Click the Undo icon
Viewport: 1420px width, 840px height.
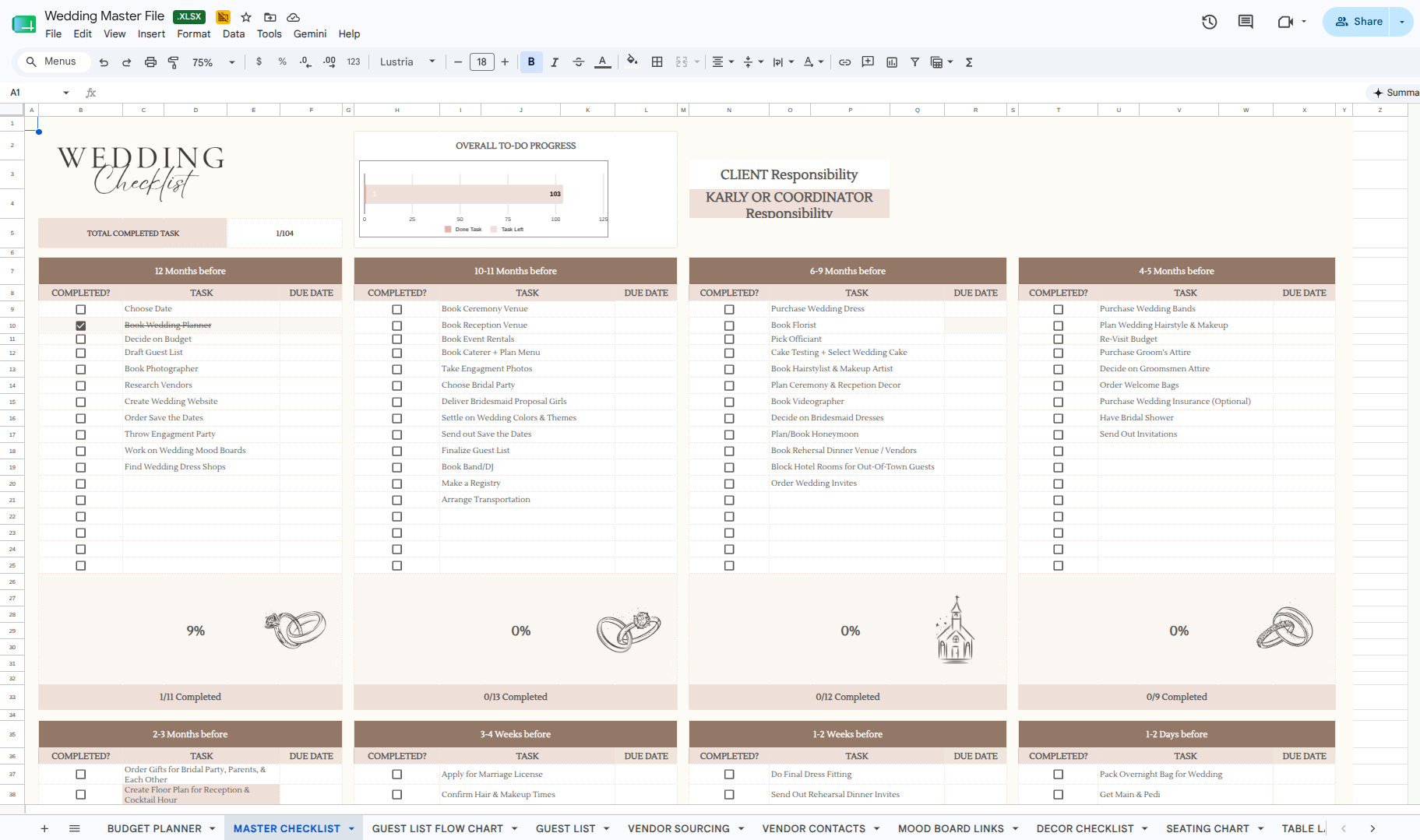104,62
